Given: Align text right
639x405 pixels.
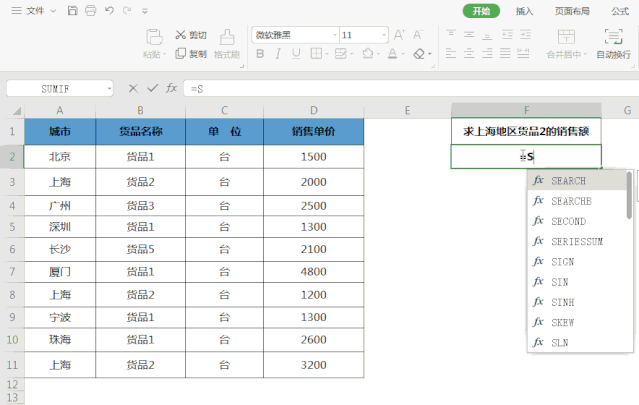Looking at the screenshot, I should pyautogui.click(x=487, y=53).
